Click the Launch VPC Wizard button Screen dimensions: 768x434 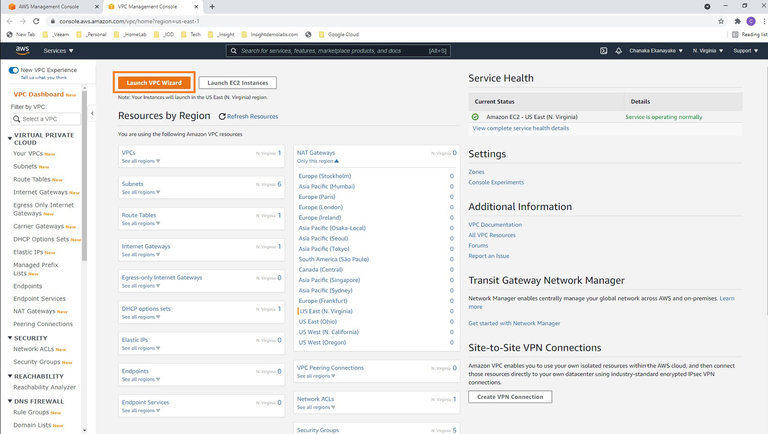point(154,82)
